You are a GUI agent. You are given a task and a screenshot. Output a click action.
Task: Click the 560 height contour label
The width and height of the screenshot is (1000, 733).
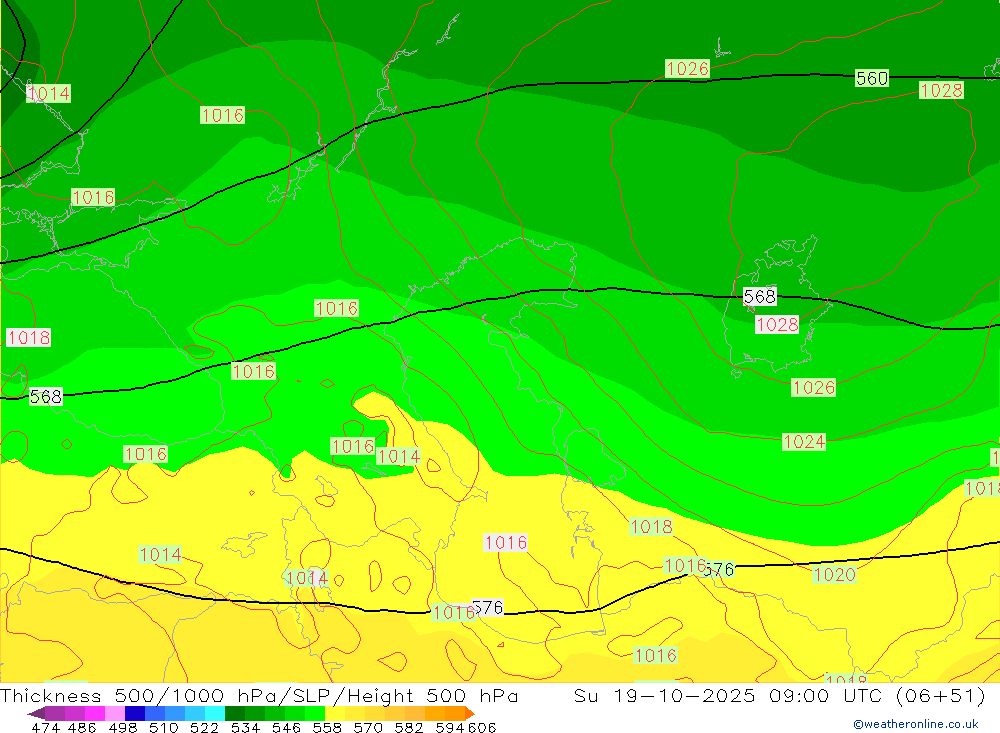click(x=872, y=78)
